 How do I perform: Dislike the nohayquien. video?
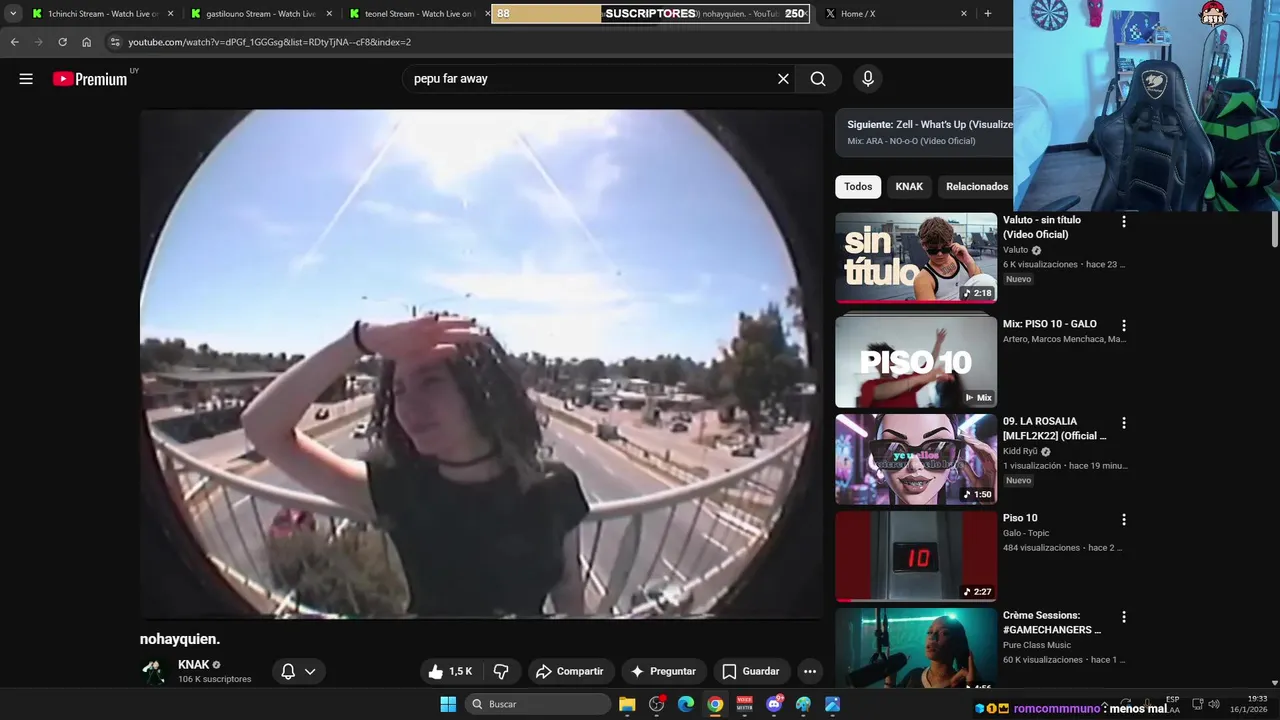(x=502, y=672)
